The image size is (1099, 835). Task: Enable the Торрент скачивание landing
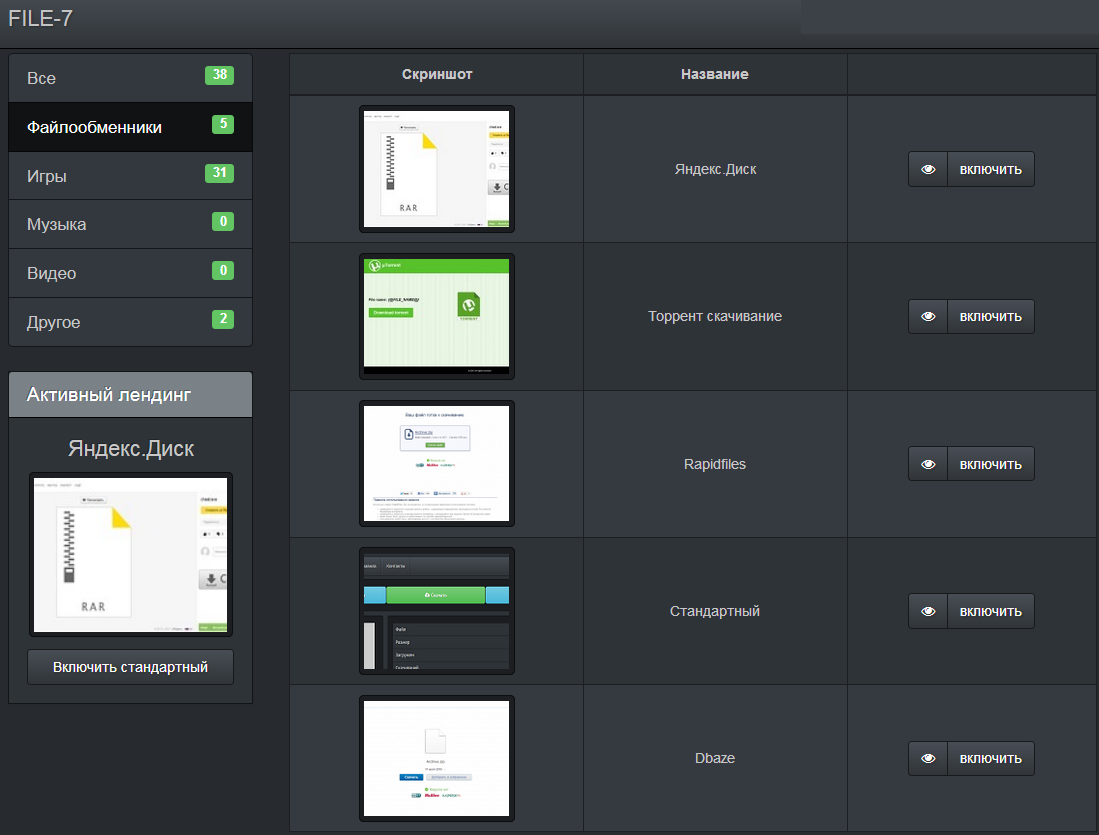[990, 316]
